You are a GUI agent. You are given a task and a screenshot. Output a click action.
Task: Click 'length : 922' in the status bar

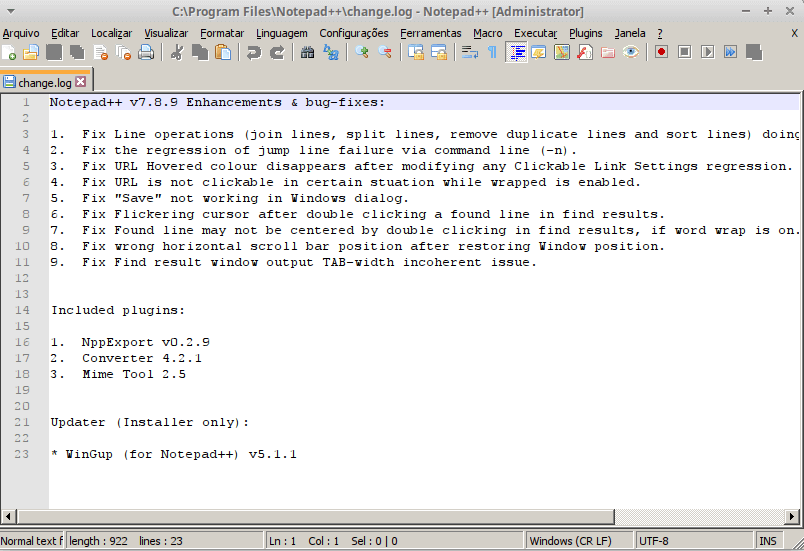point(98,541)
